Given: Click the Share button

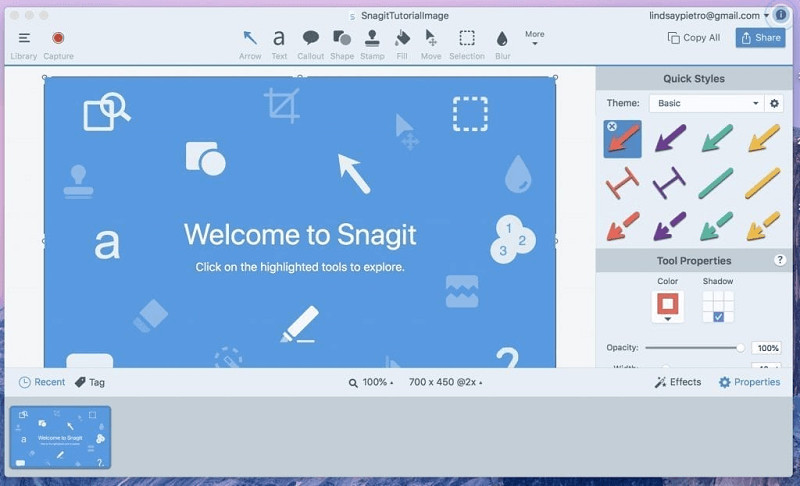Looking at the screenshot, I should click(x=760, y=38).
